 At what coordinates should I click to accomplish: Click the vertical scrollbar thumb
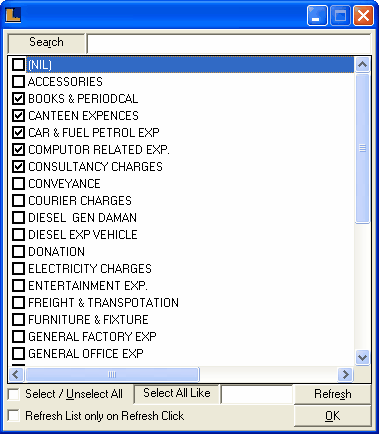click(x=362, y=148)
